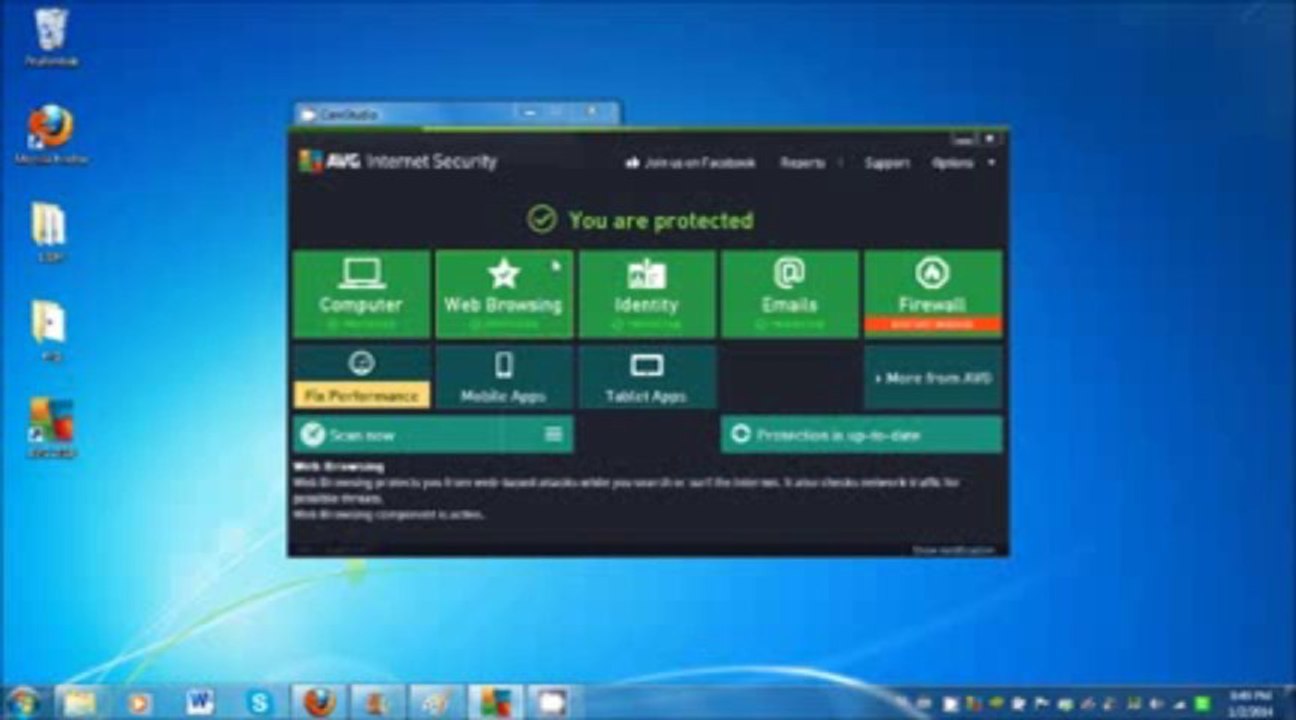
Task: Open the Reports menu item
Action: coord(802,163)
